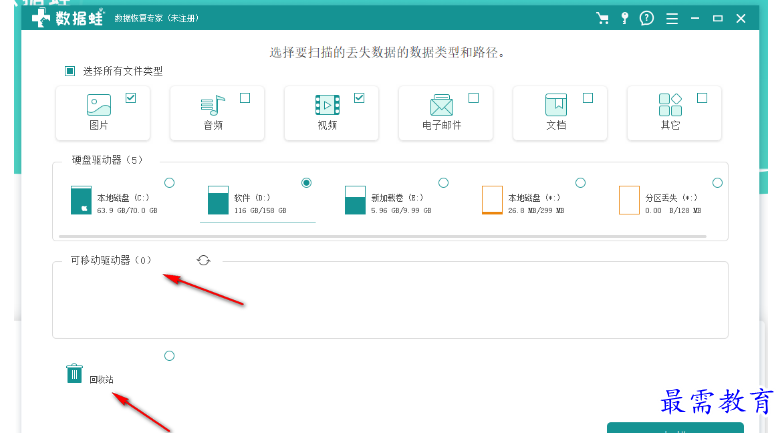Image resolution: width=782 pixels, height=433 pixels.
Task: Click the 新加载卷 (E:) drive icon
Action: [x=355, y=200]
